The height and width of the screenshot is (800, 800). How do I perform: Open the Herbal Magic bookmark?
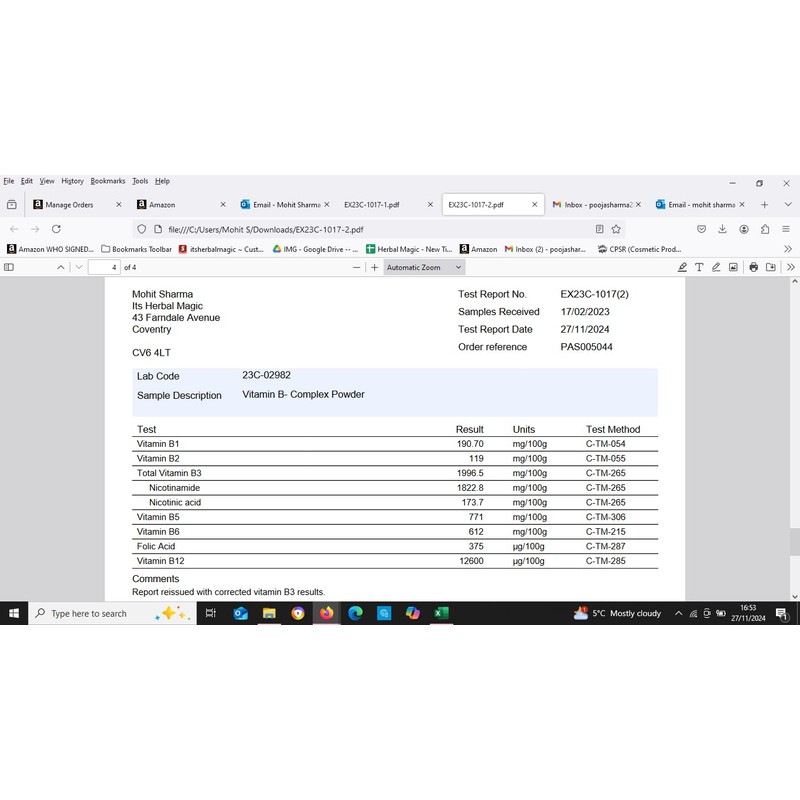tap(408, 249)
